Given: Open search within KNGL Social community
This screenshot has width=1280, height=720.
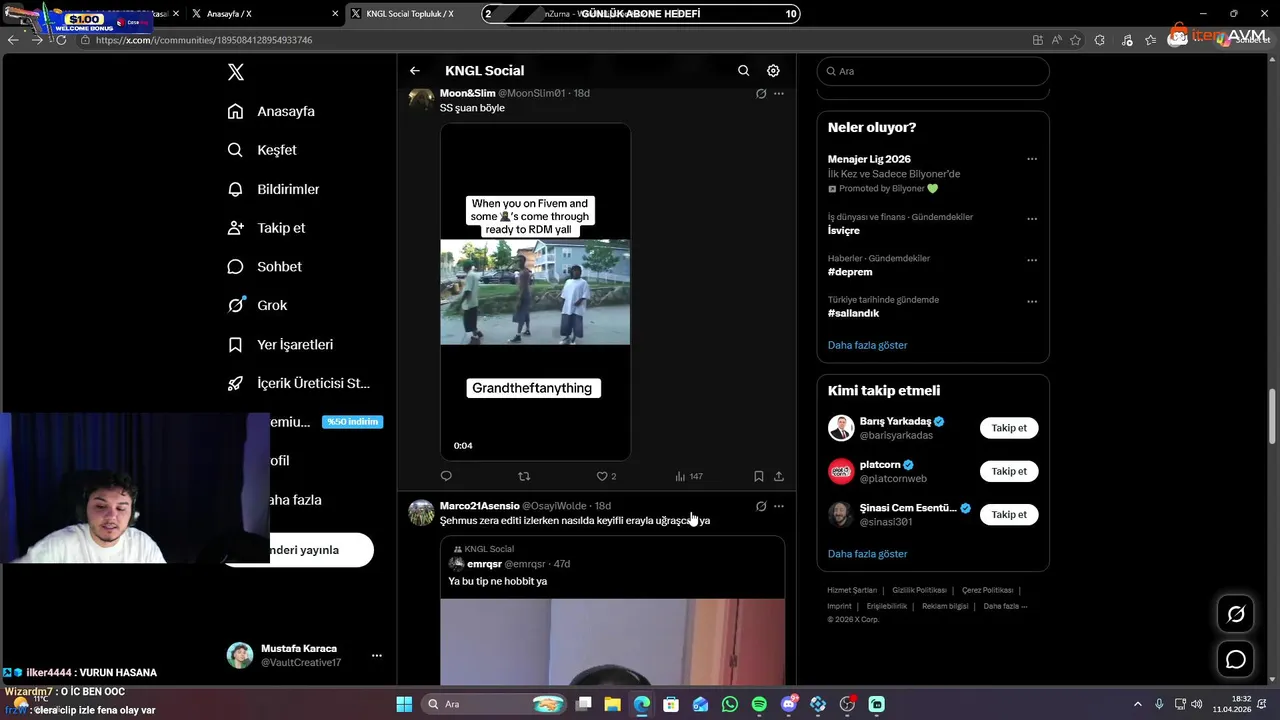Looking at the screenshot, I should (743, 71).
